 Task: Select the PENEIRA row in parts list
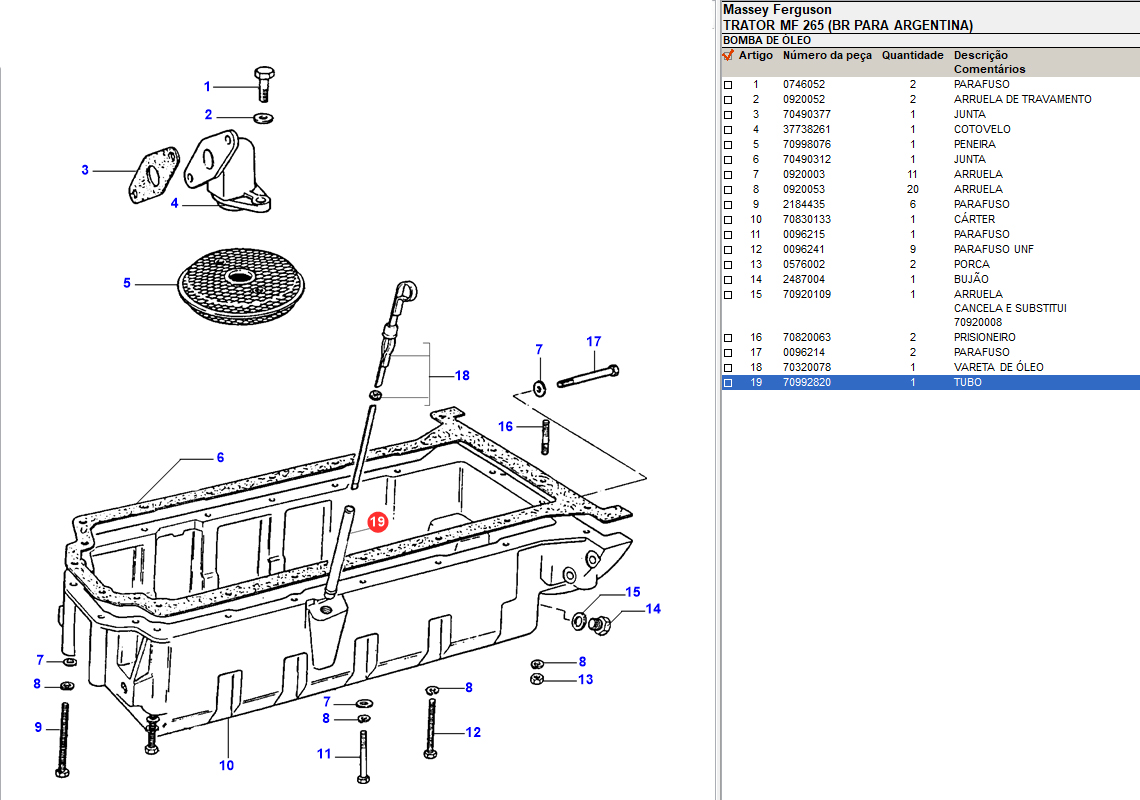tap(974, 144)
